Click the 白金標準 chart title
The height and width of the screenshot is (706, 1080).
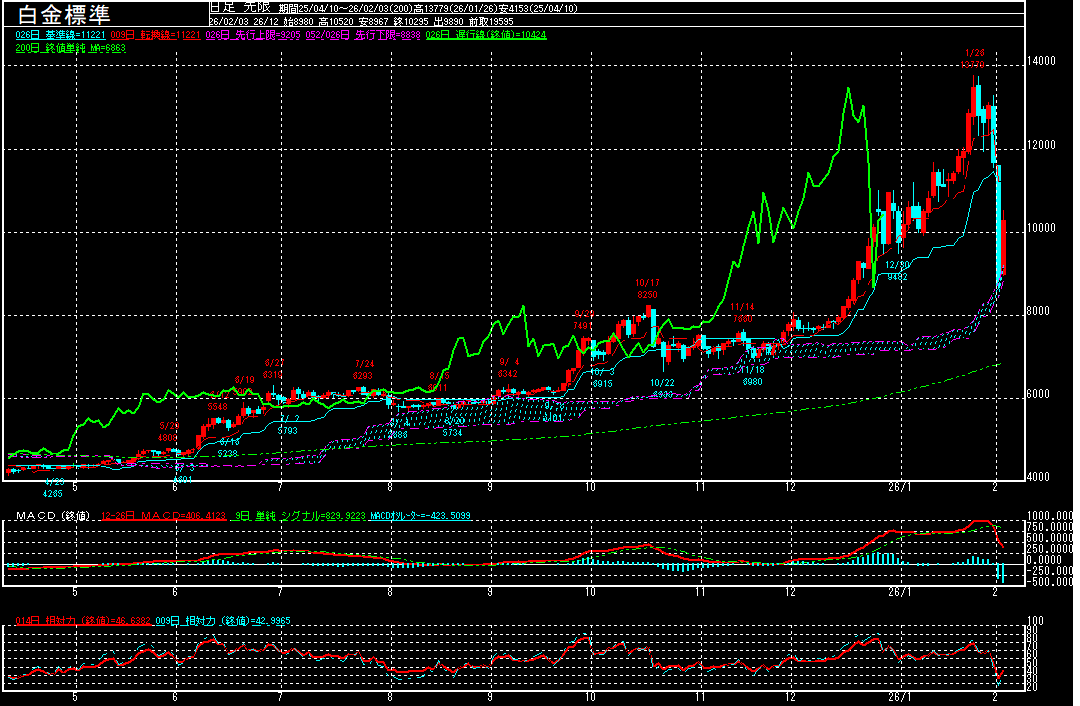pyautogui.click(x=61, y=14)
